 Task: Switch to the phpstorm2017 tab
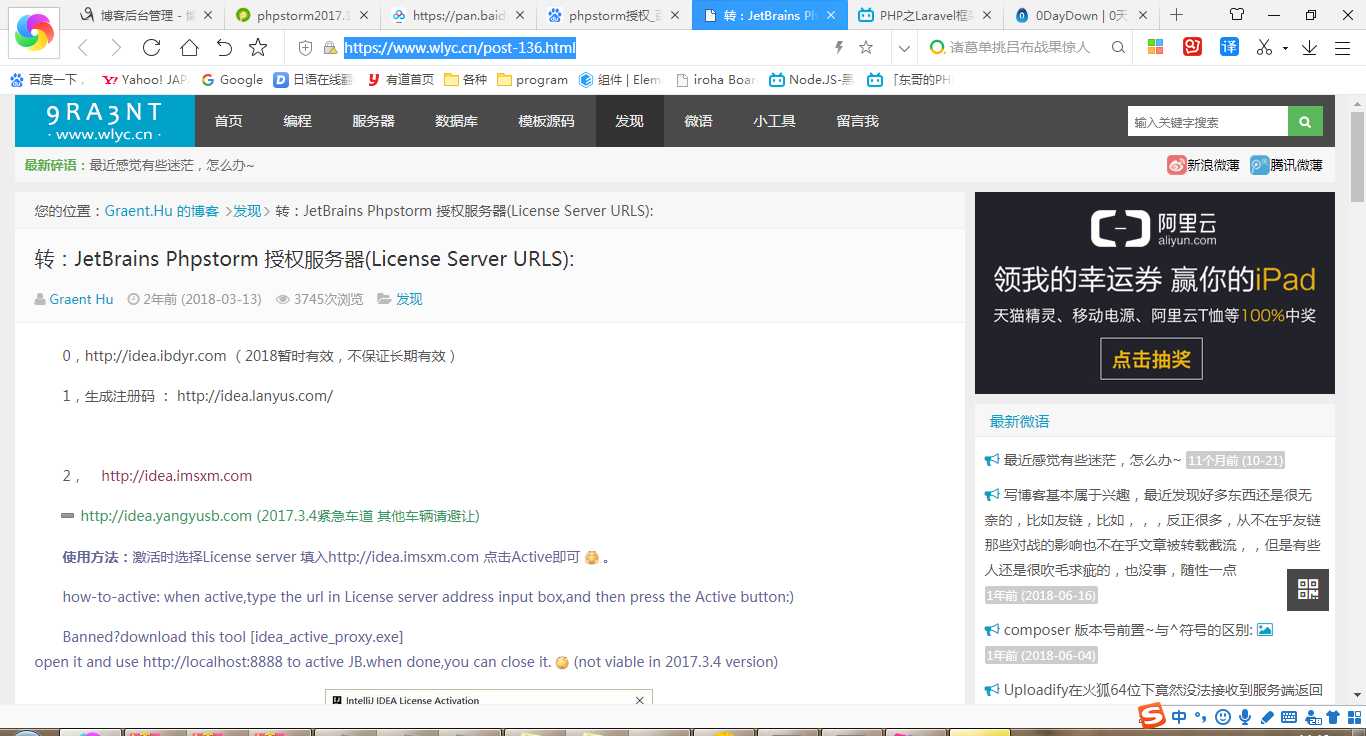[x=300, y=15]
